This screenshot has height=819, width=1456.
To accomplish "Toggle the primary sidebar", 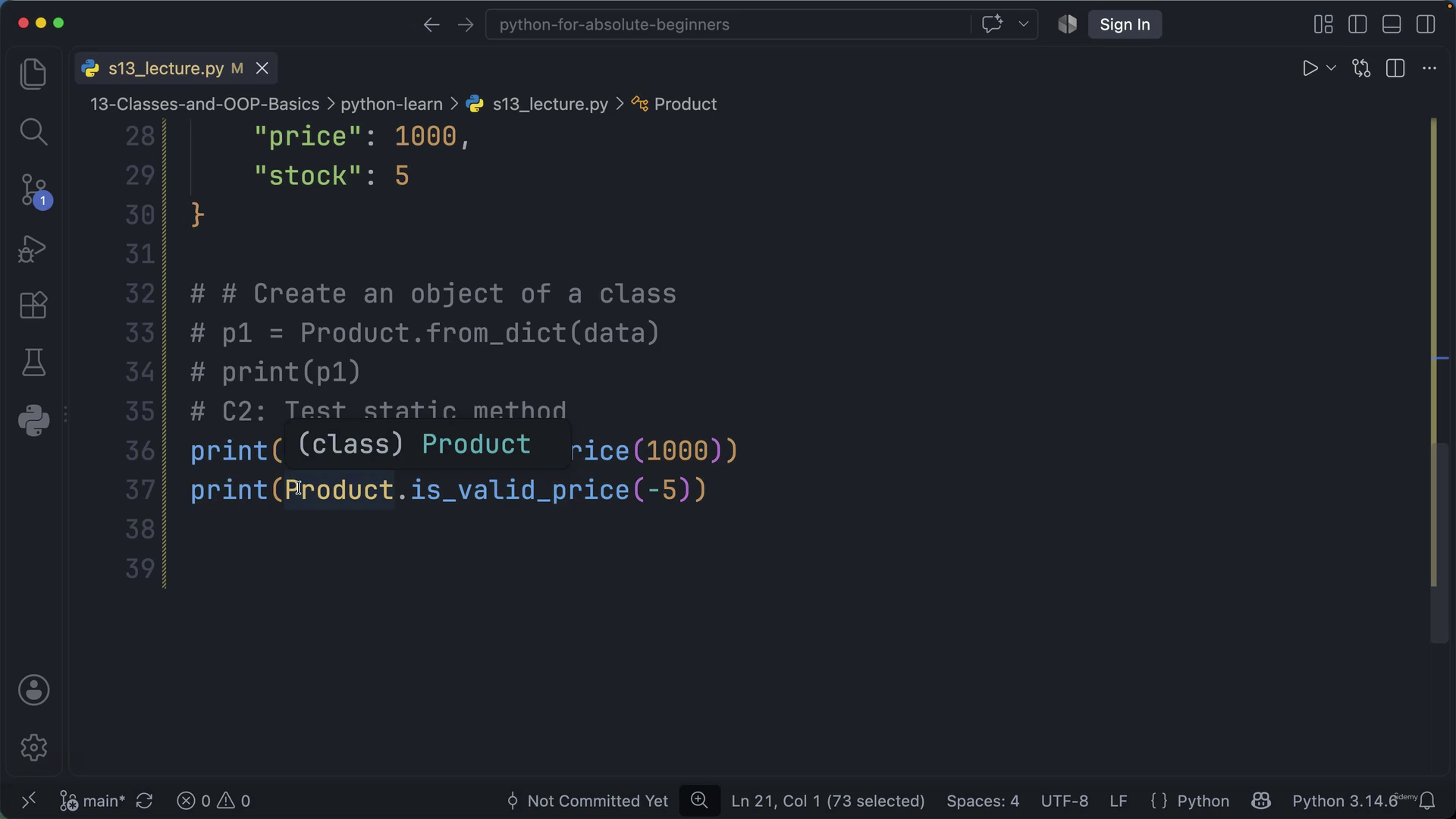I will click(x=1357, y=24).
